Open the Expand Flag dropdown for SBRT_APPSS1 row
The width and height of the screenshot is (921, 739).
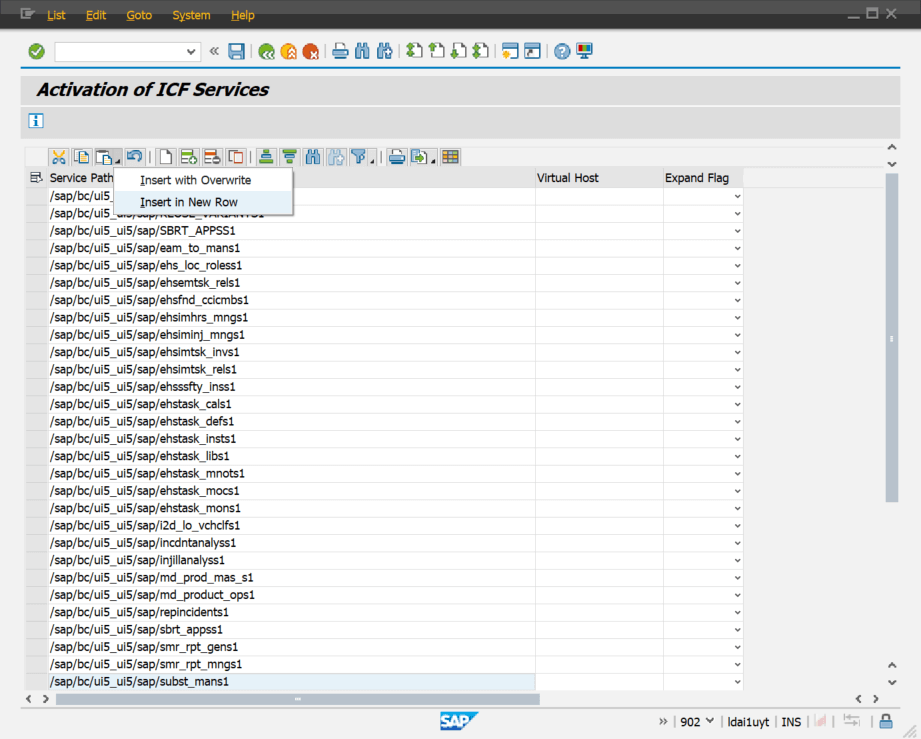click(737, 231)
